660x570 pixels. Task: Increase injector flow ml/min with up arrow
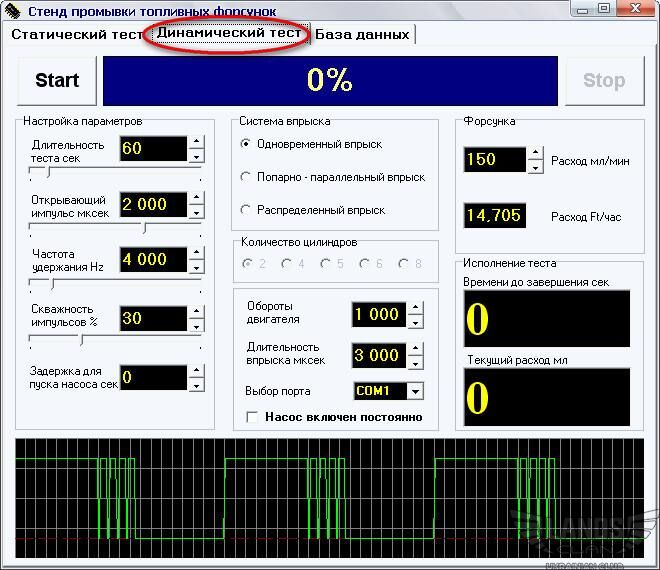tap(534, 153)
